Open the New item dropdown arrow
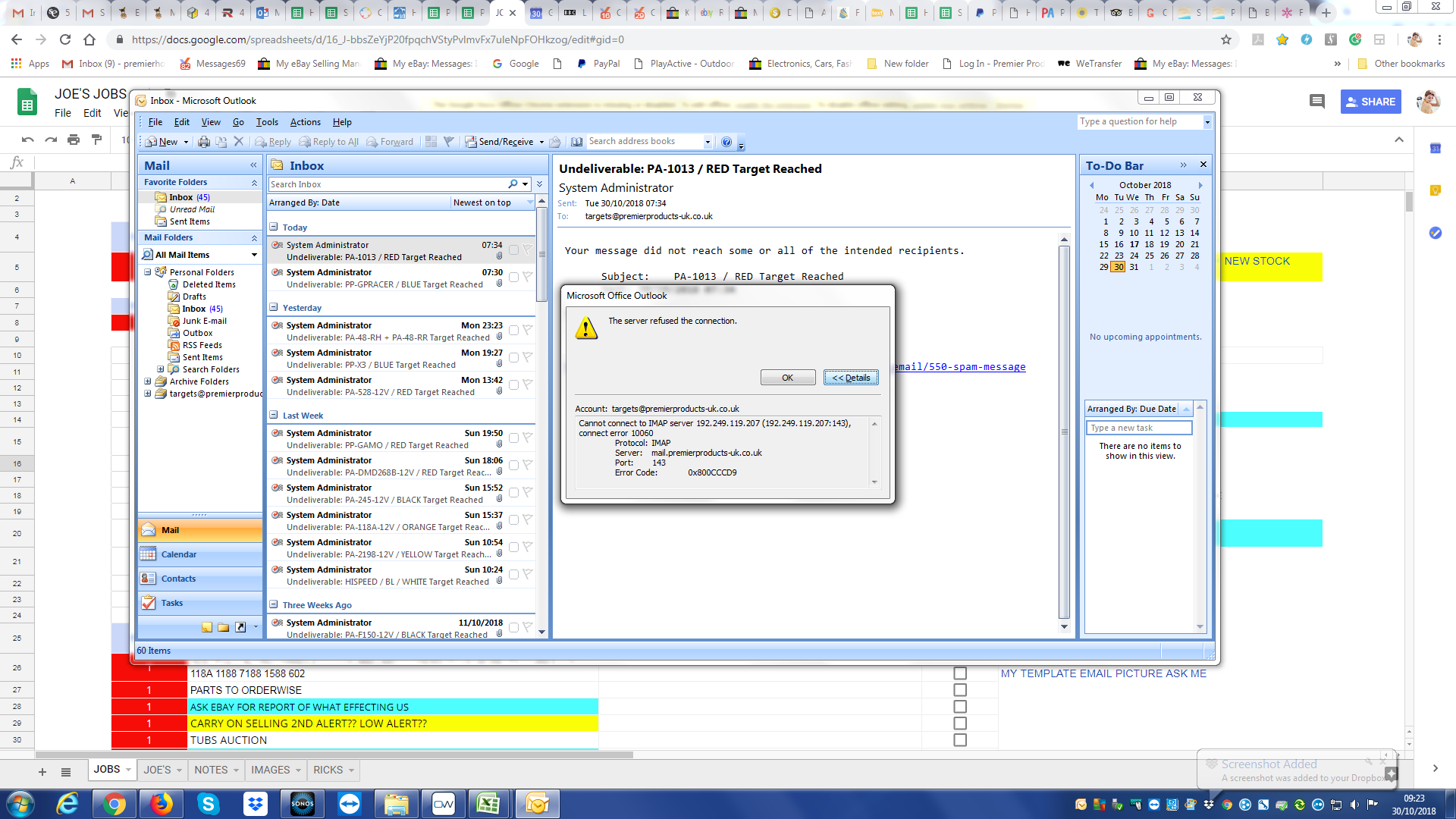This screenshot has height=819, width=1456. (186, 142)
